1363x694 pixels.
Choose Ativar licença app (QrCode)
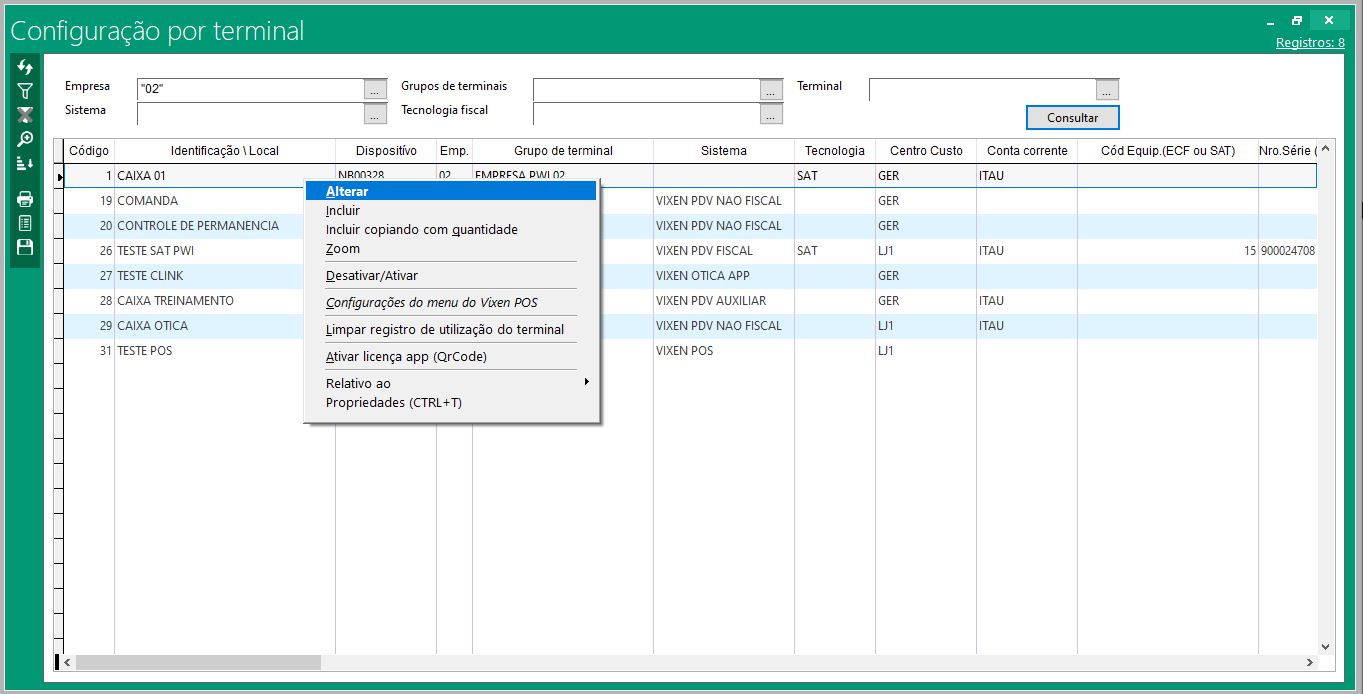tap(406, 357)
